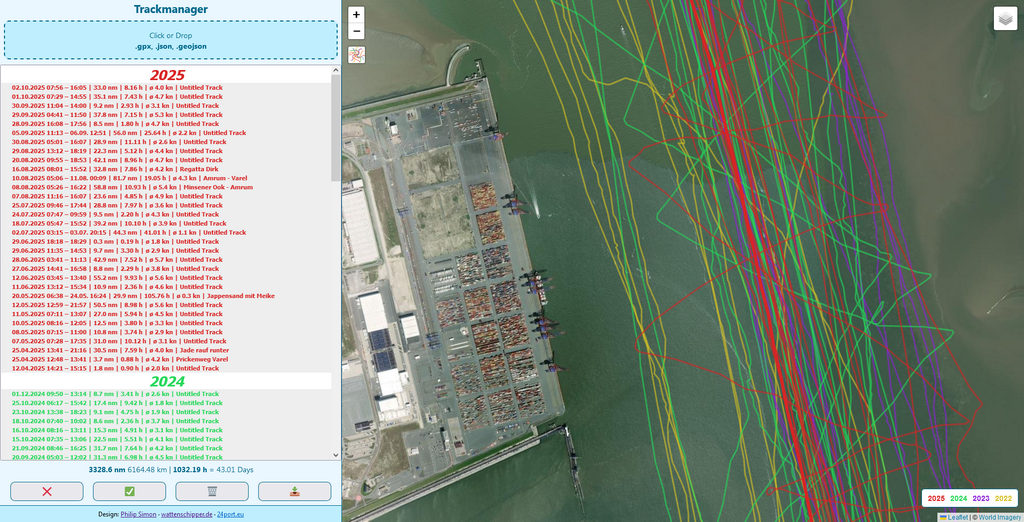Image resolution: width=1024 pixels, height=522 pixels.
Task: Collapse the 2025 year header
Action: tap(167, 74)
